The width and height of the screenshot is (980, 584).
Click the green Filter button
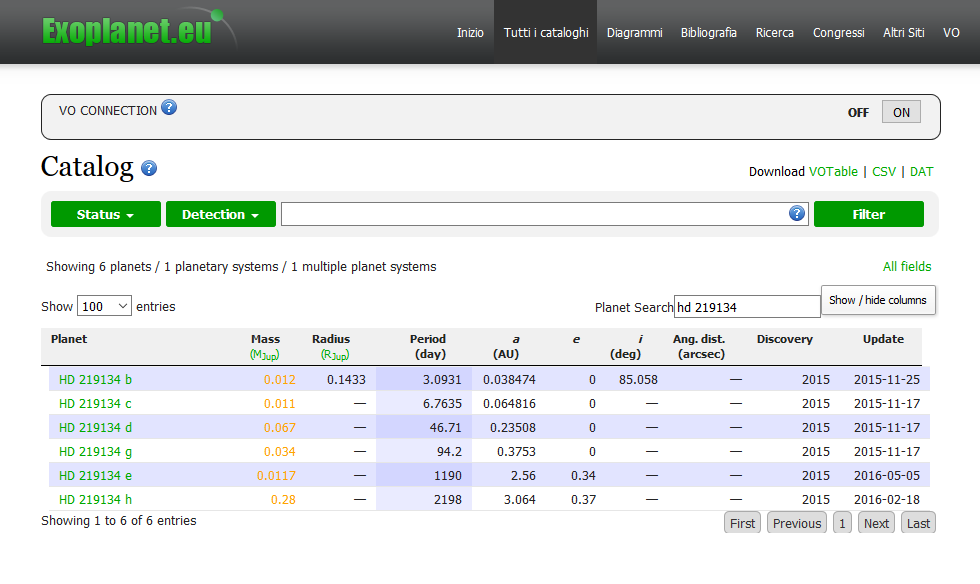[x=868, y=214]
